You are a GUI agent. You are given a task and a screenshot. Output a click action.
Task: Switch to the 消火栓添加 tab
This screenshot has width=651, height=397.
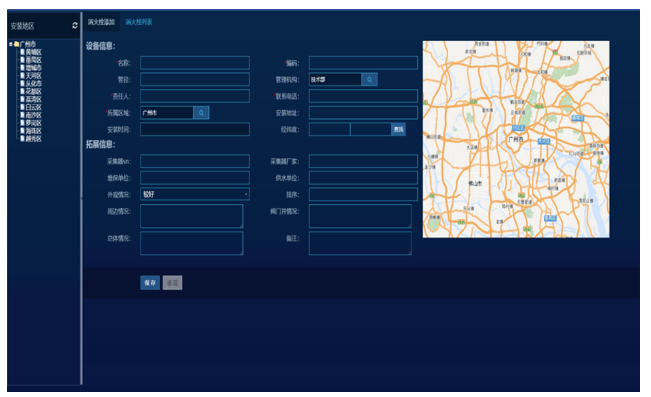click(101, 22)
